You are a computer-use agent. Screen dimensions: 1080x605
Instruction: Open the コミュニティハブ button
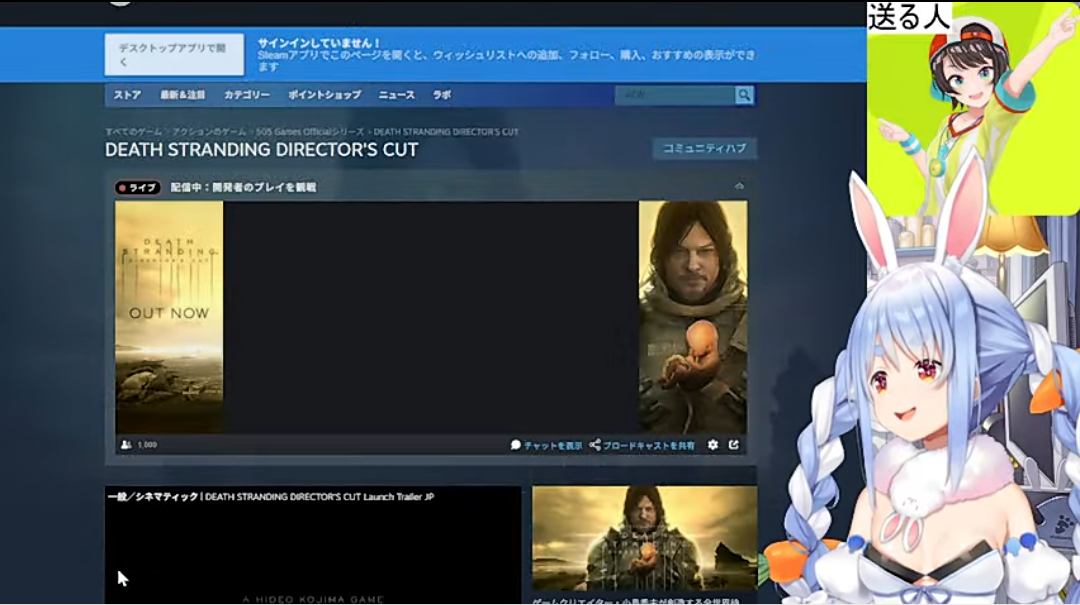click(705, 148)
